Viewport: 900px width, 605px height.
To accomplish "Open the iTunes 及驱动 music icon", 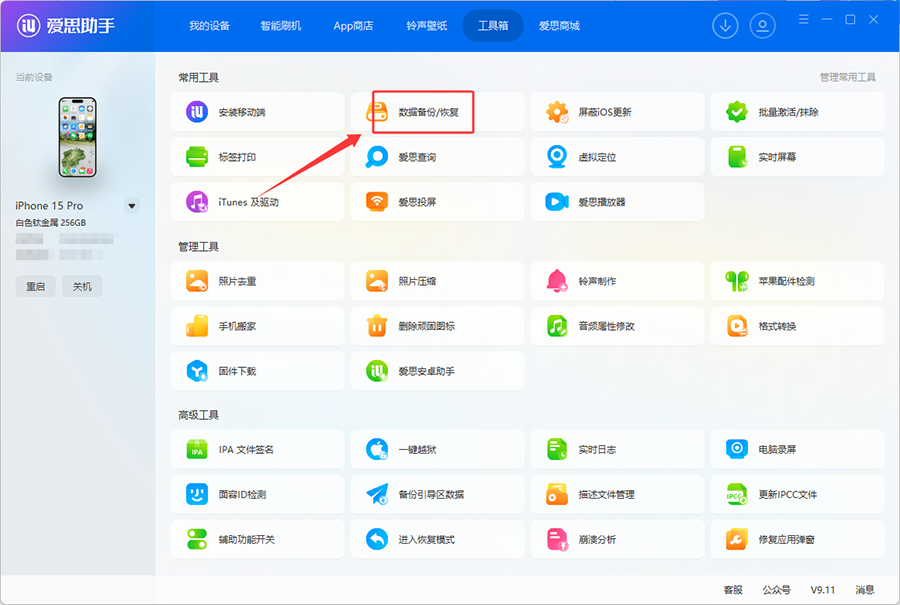I will coord(197,201).
